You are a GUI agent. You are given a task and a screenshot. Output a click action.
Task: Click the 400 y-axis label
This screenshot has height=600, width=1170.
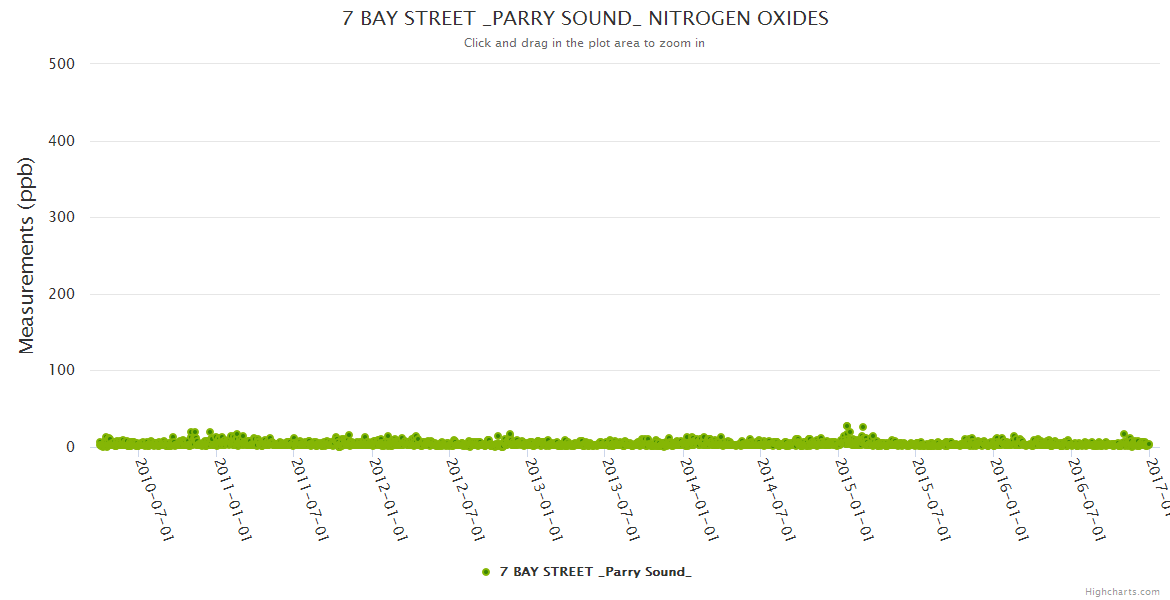coord(61,141)
